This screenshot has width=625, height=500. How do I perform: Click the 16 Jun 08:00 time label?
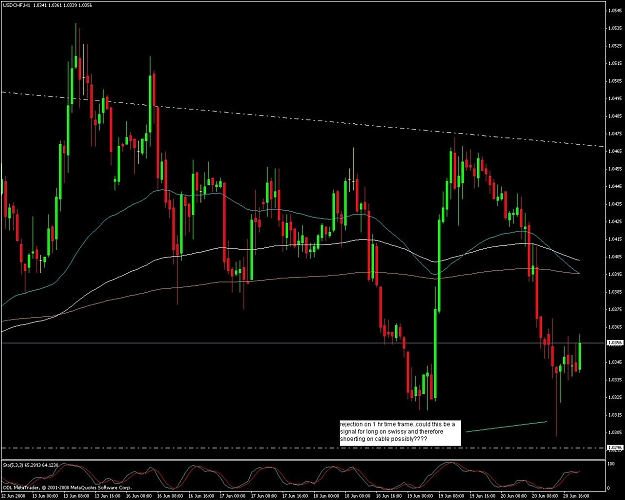[x=170, y=496]
